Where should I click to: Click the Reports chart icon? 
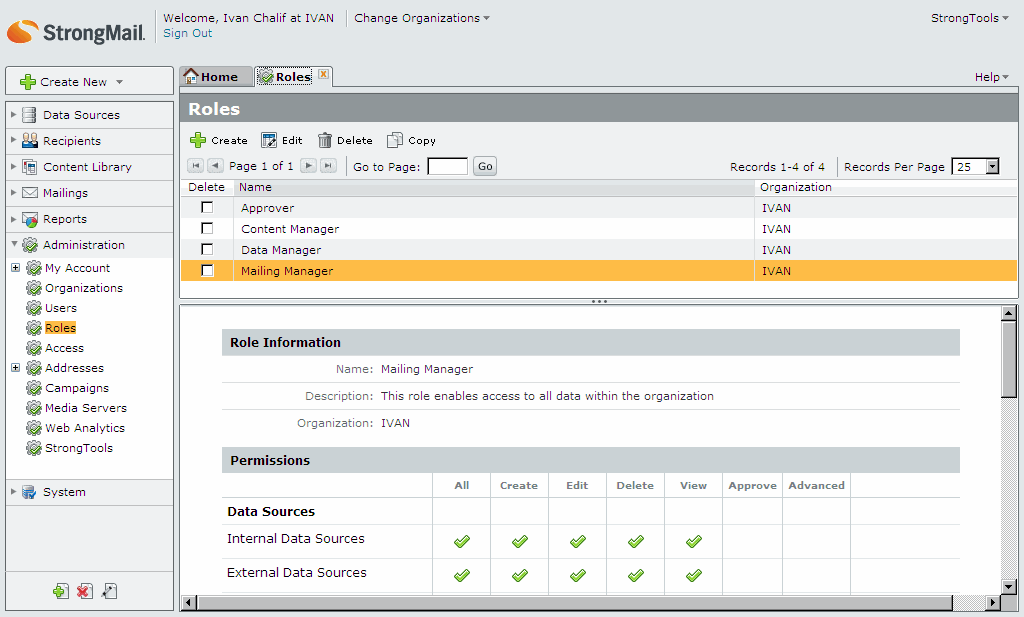(x=29, y=219)
